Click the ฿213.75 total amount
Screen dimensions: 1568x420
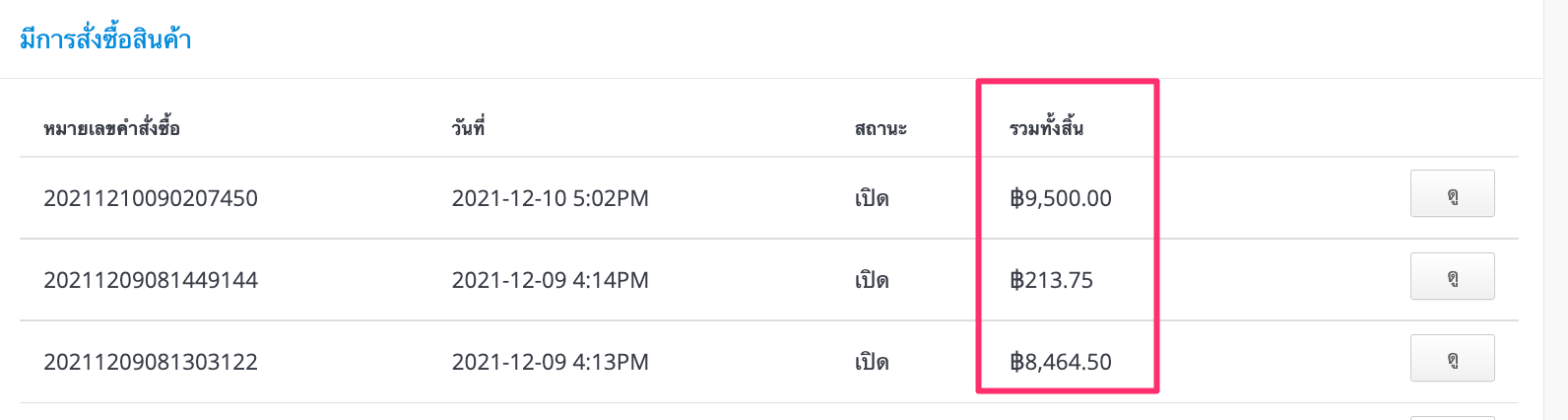[x=1051, y=280]
